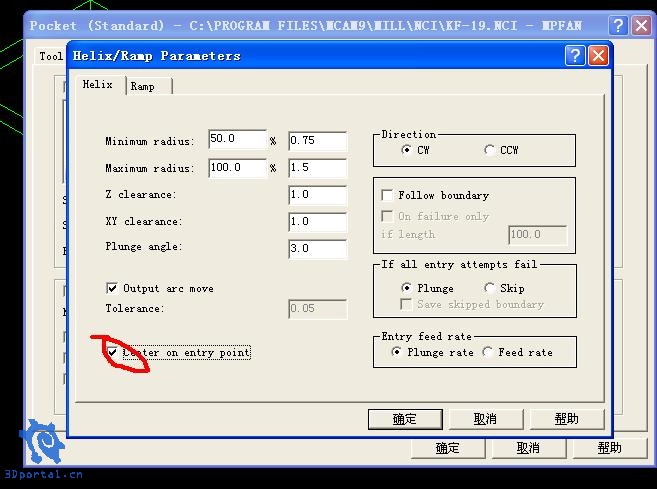This screenshot has width=657, height=489.
Task: Enable the Follow boundary checkbox
Action: [x=387, y=195]
